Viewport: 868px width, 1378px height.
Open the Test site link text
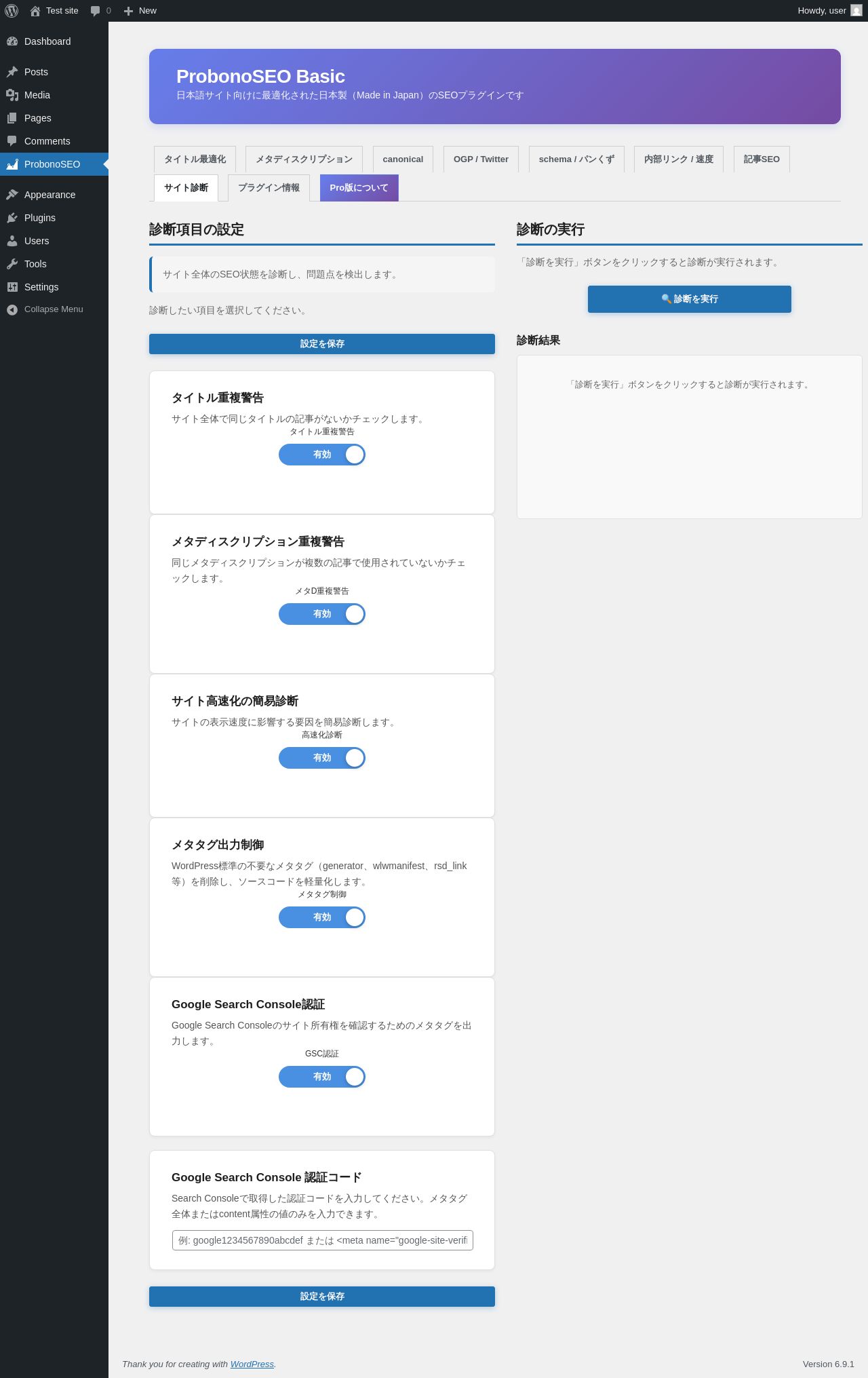click(62, 11)
